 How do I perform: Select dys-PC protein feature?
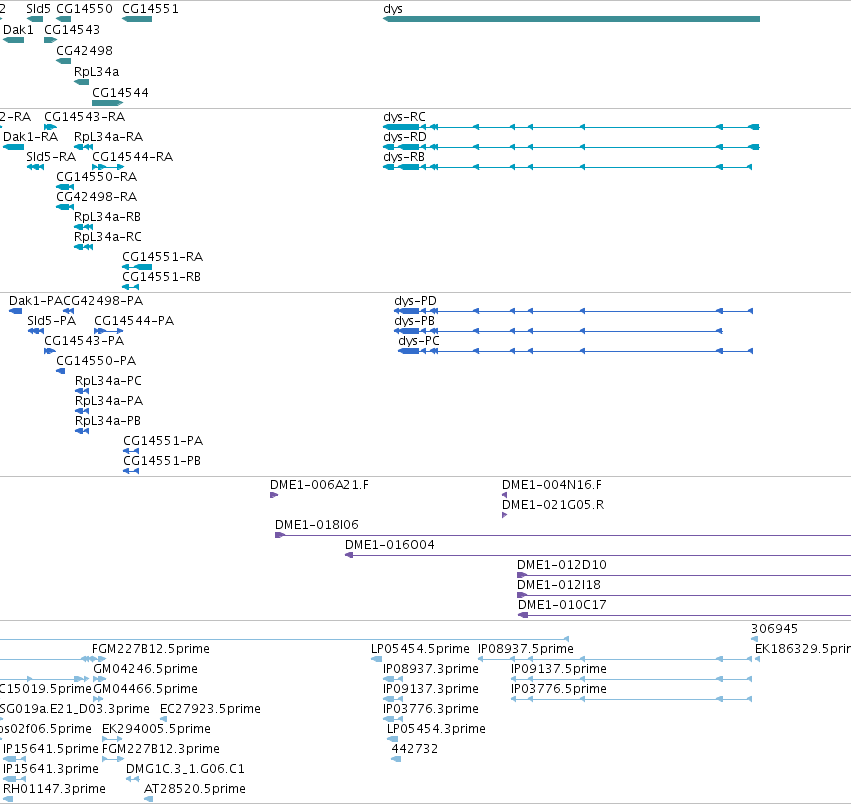[575, 351]
